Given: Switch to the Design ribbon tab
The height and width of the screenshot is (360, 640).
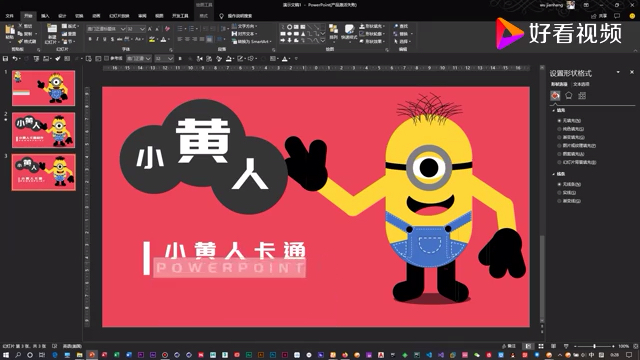Looking at the screenshot, I should 62,16.
